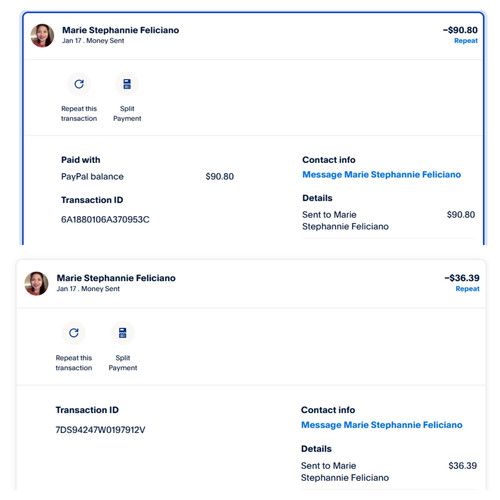The image size is (500, 500).
Task: Open profile photo in $36.39 transaction header
Action: click(x=37, y=283)
